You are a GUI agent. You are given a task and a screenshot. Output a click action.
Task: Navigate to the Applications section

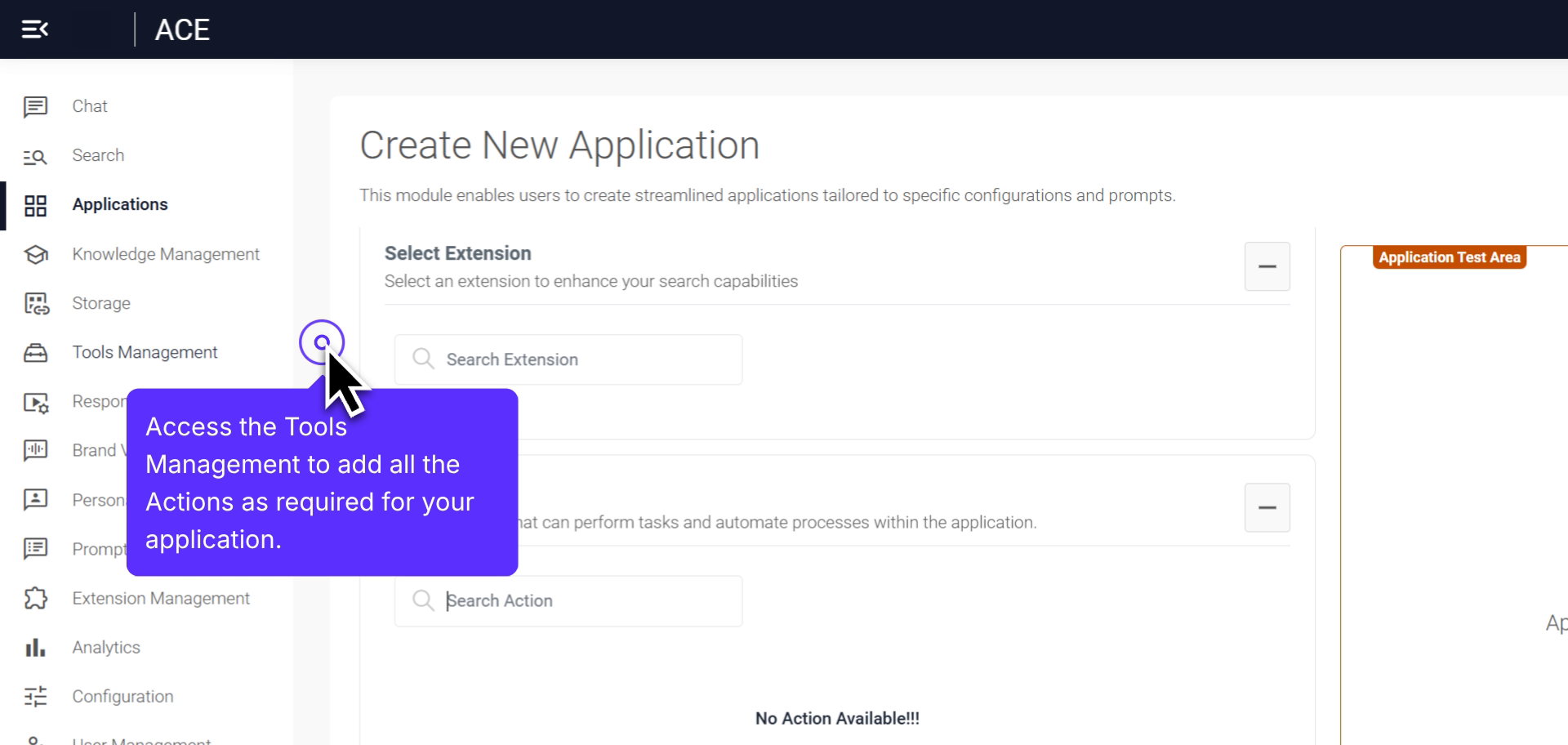tap(120, 204)
